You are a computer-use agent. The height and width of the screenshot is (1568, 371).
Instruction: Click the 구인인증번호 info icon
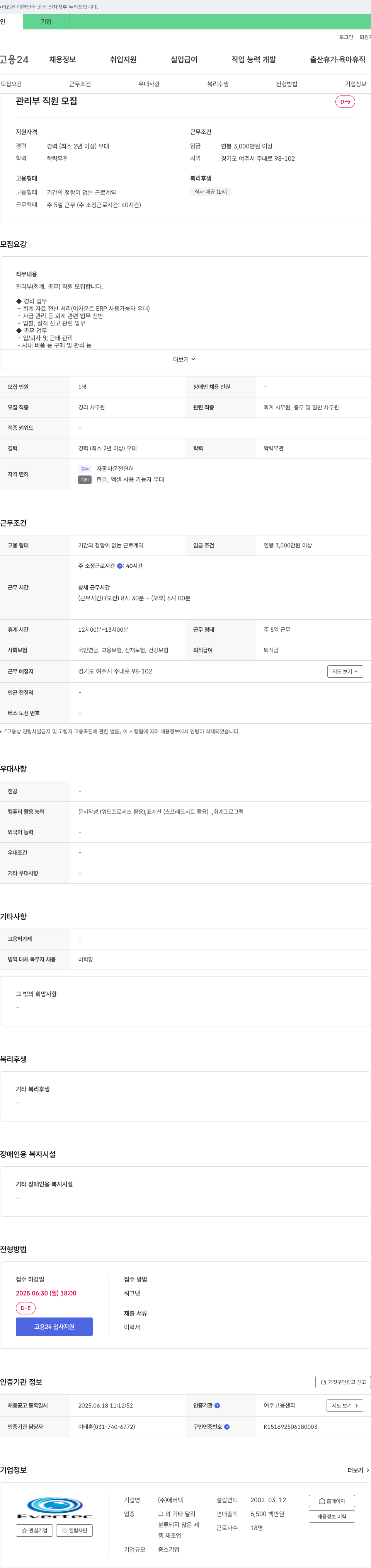[x=227, y=1427]
